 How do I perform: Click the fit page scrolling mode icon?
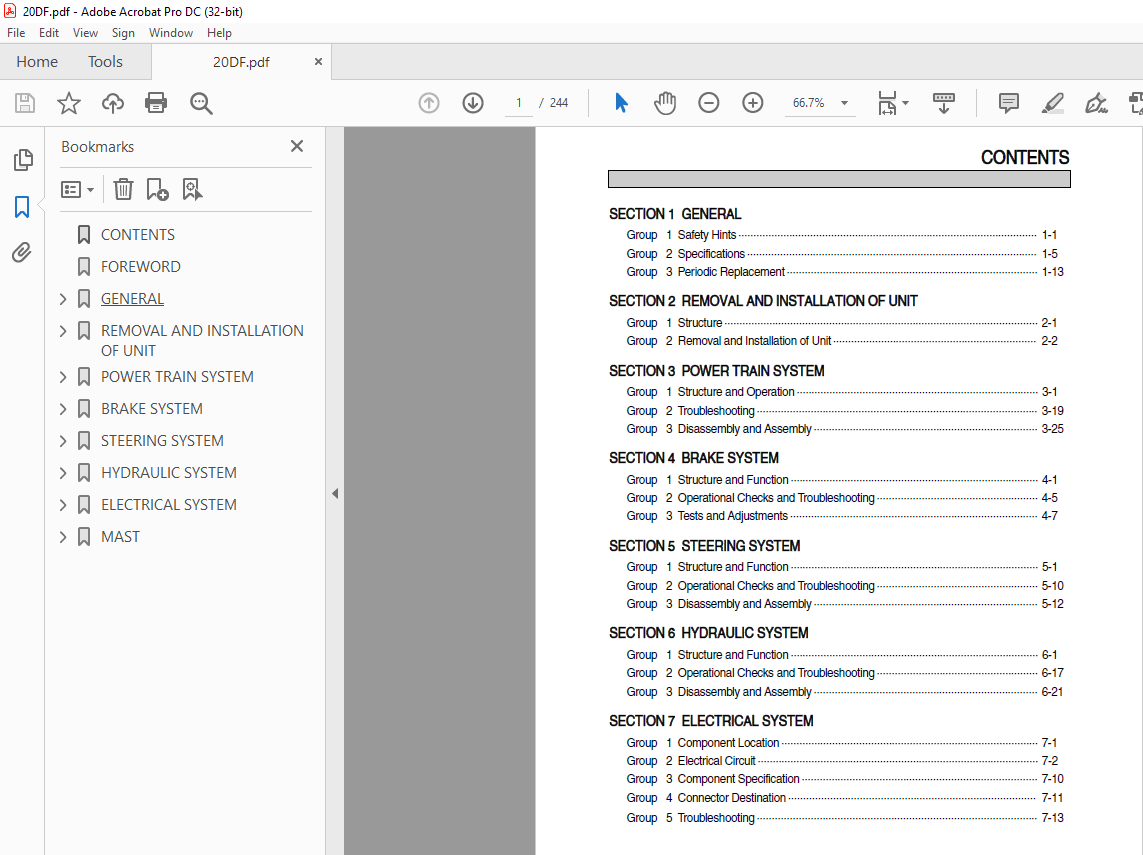887,103
